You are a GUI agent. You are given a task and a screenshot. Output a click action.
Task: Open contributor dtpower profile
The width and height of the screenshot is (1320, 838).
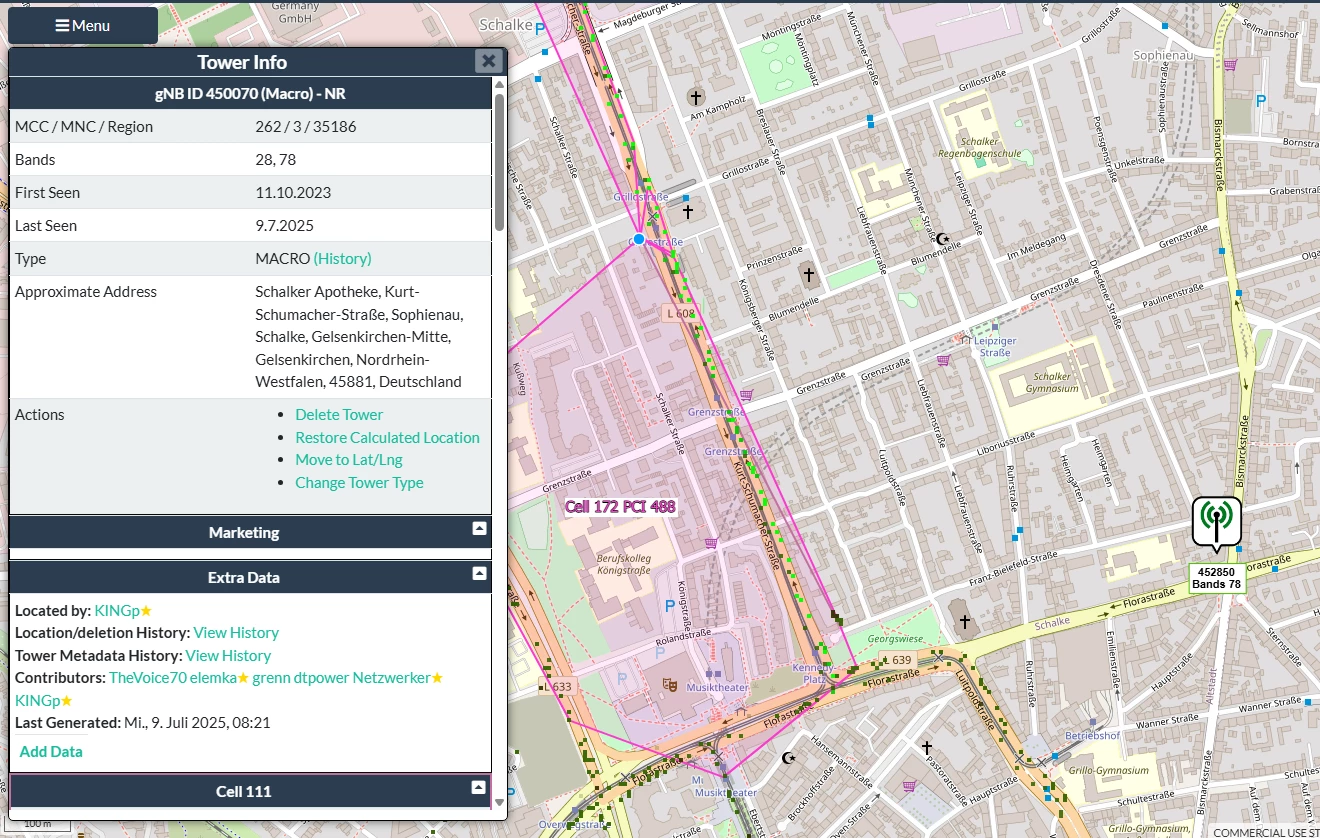[x=320, y=677]
